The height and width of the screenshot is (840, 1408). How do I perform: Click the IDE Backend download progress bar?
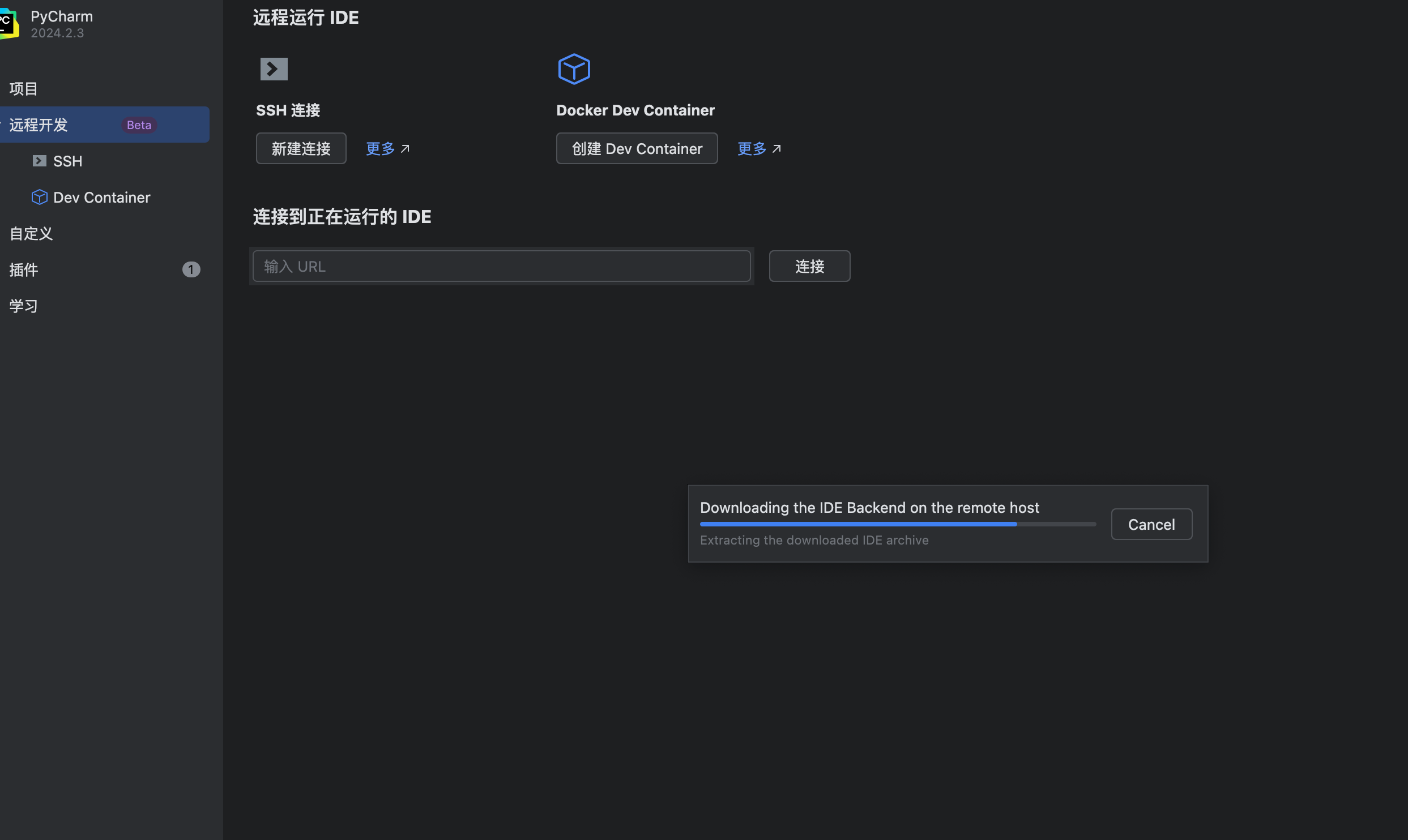897,524
